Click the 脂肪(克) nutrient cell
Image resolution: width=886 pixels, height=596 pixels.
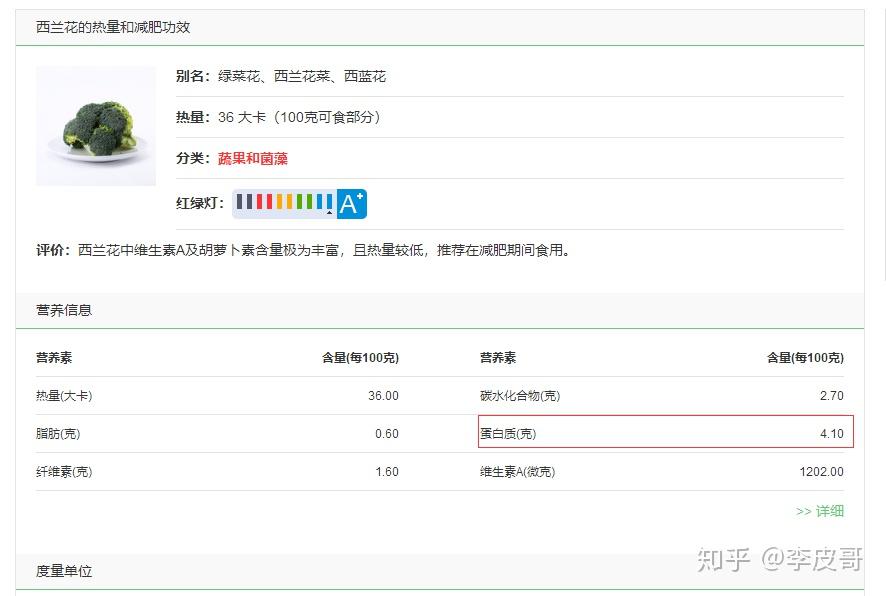tap(58, 434)
